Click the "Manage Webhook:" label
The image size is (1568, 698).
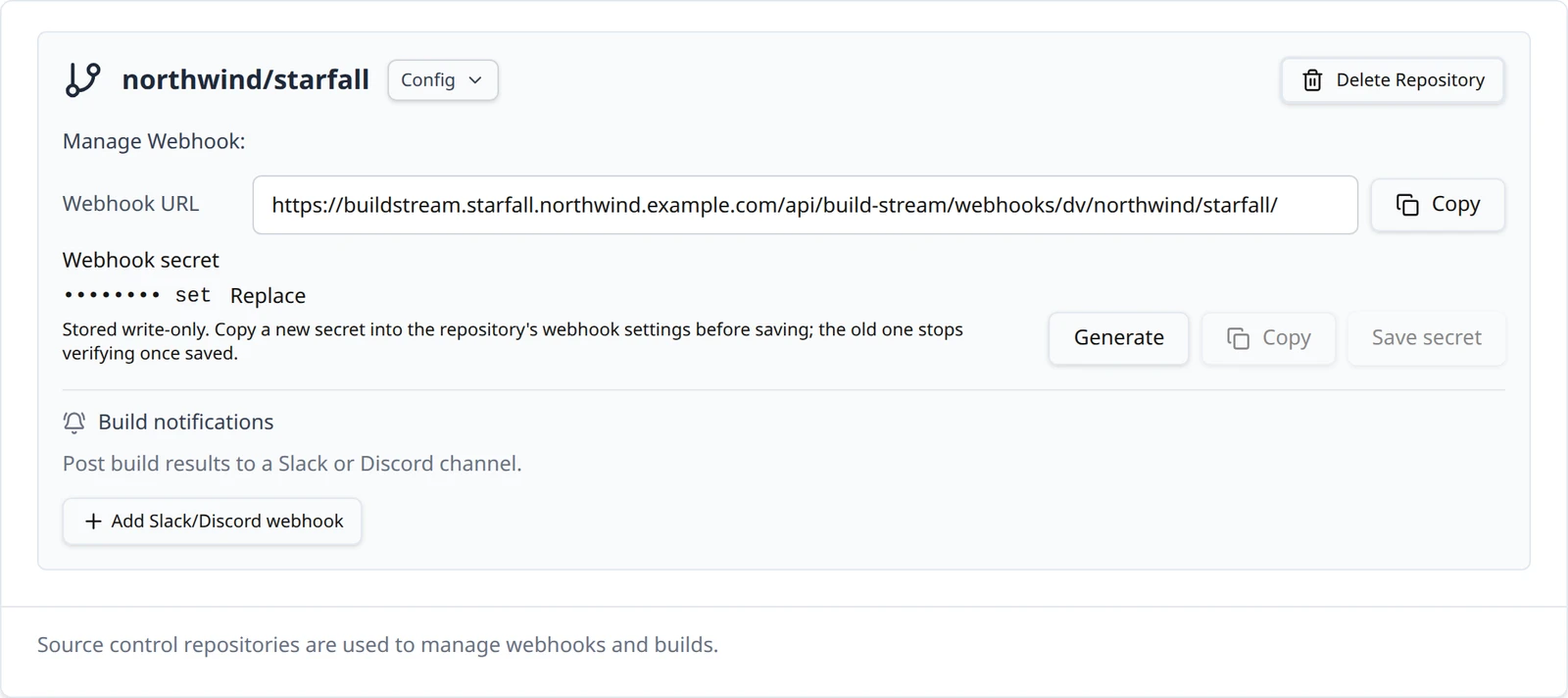[x=154, y=141]
